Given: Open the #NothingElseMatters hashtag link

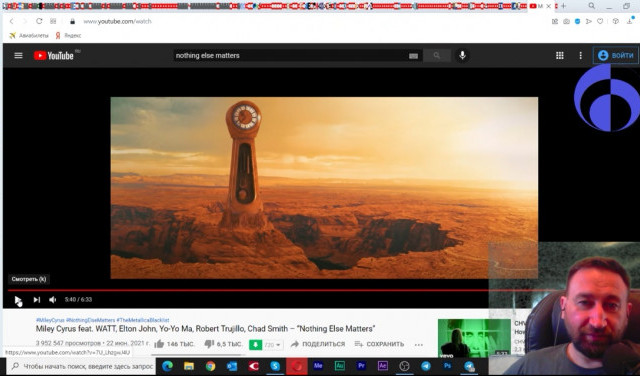Looking at the screenshot, I should point(91,320).
